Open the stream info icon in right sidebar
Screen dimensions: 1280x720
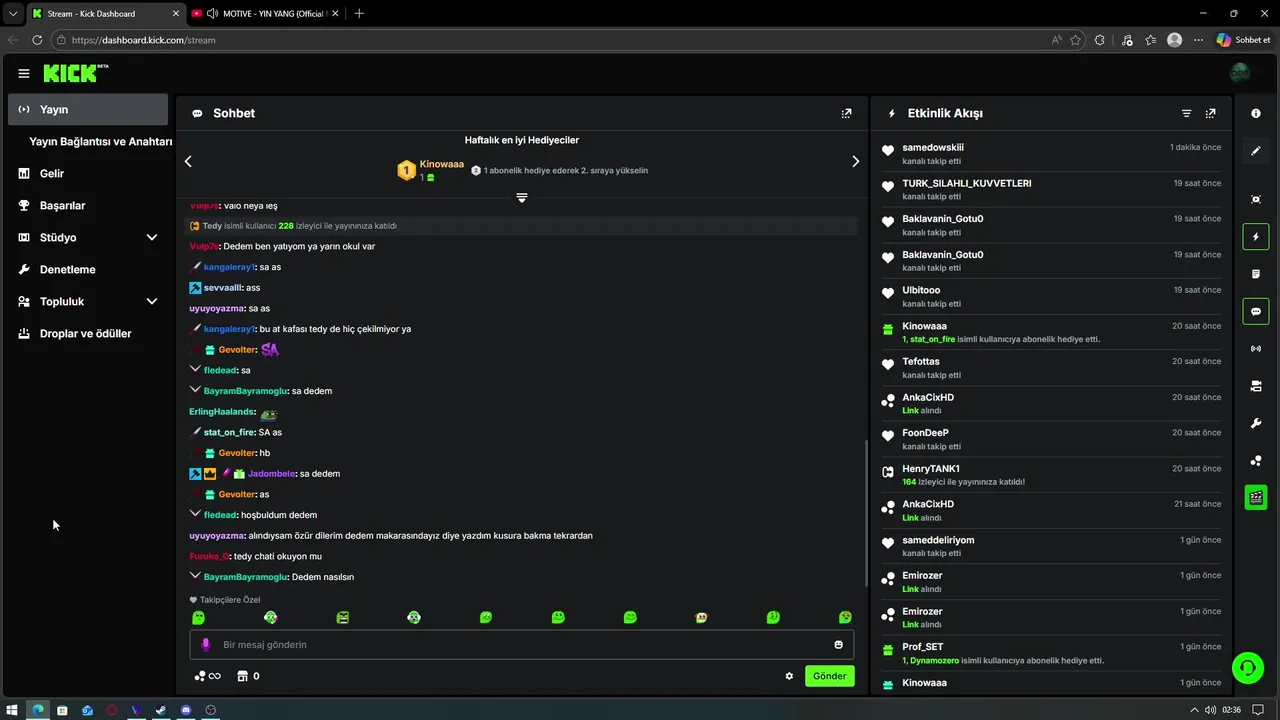coord(1256,113)
